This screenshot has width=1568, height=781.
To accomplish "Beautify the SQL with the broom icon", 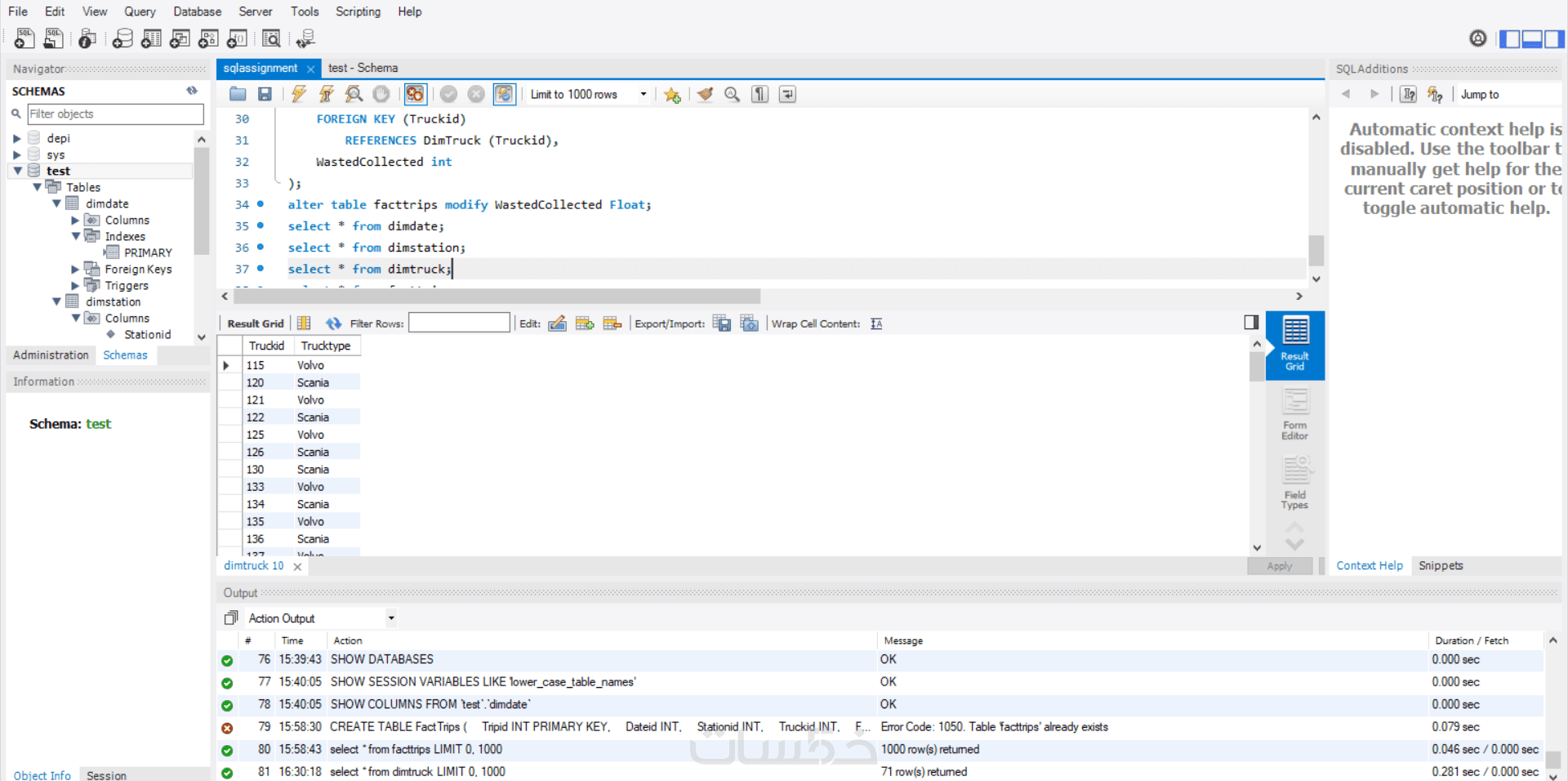I will point(706,94).
